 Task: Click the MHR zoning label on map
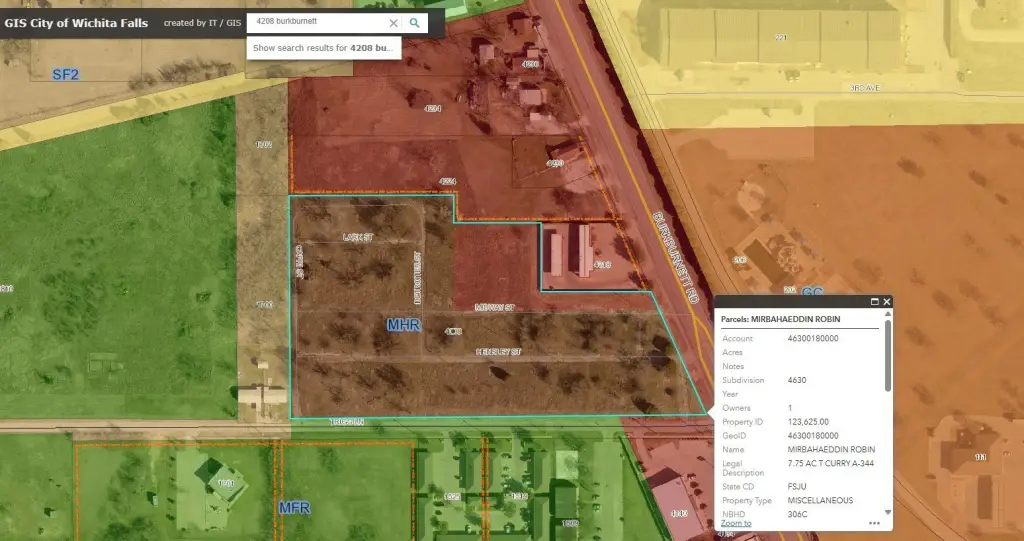click(x=404, y=324)
